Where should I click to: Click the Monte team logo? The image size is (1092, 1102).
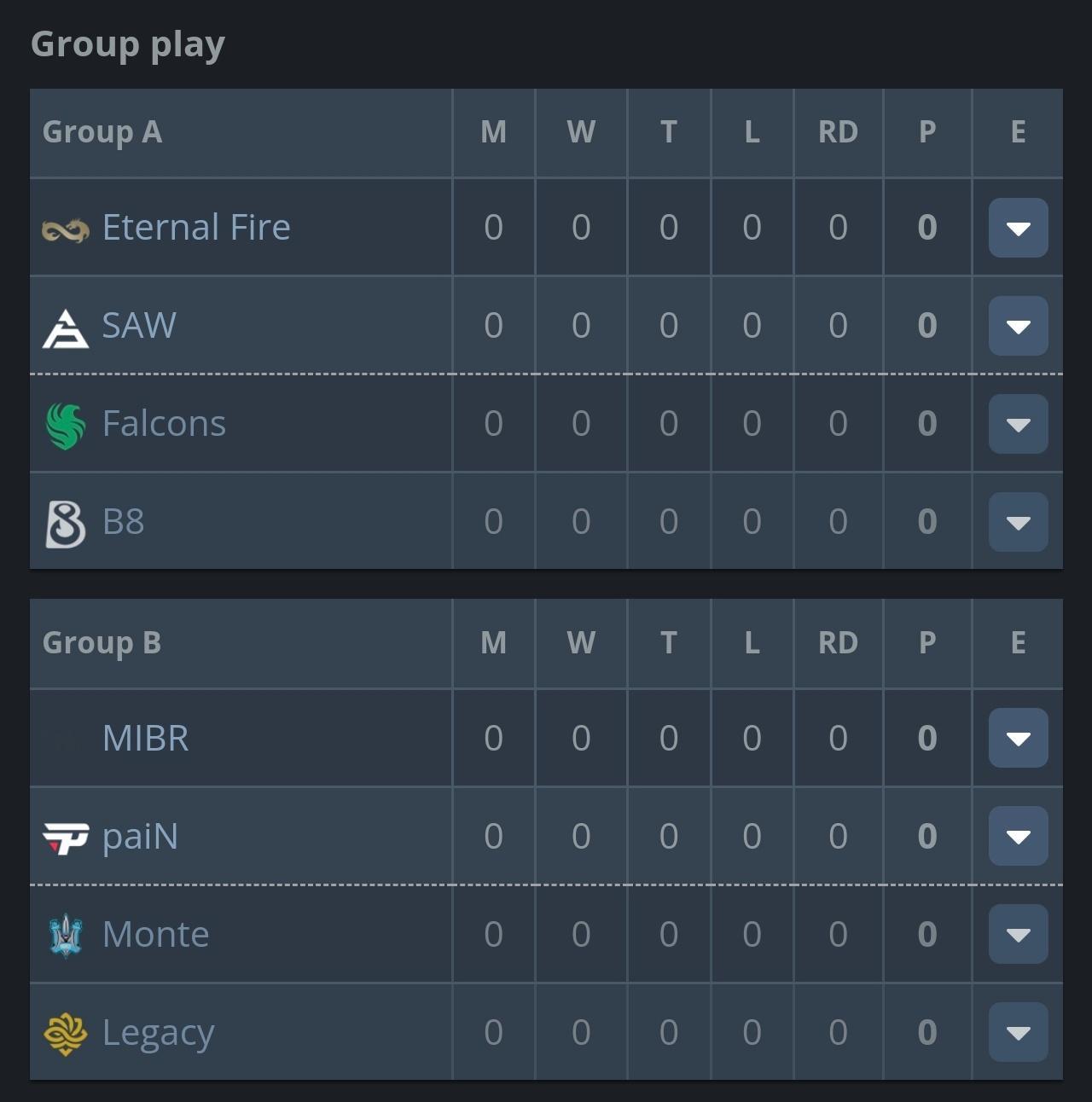point(66,936)
